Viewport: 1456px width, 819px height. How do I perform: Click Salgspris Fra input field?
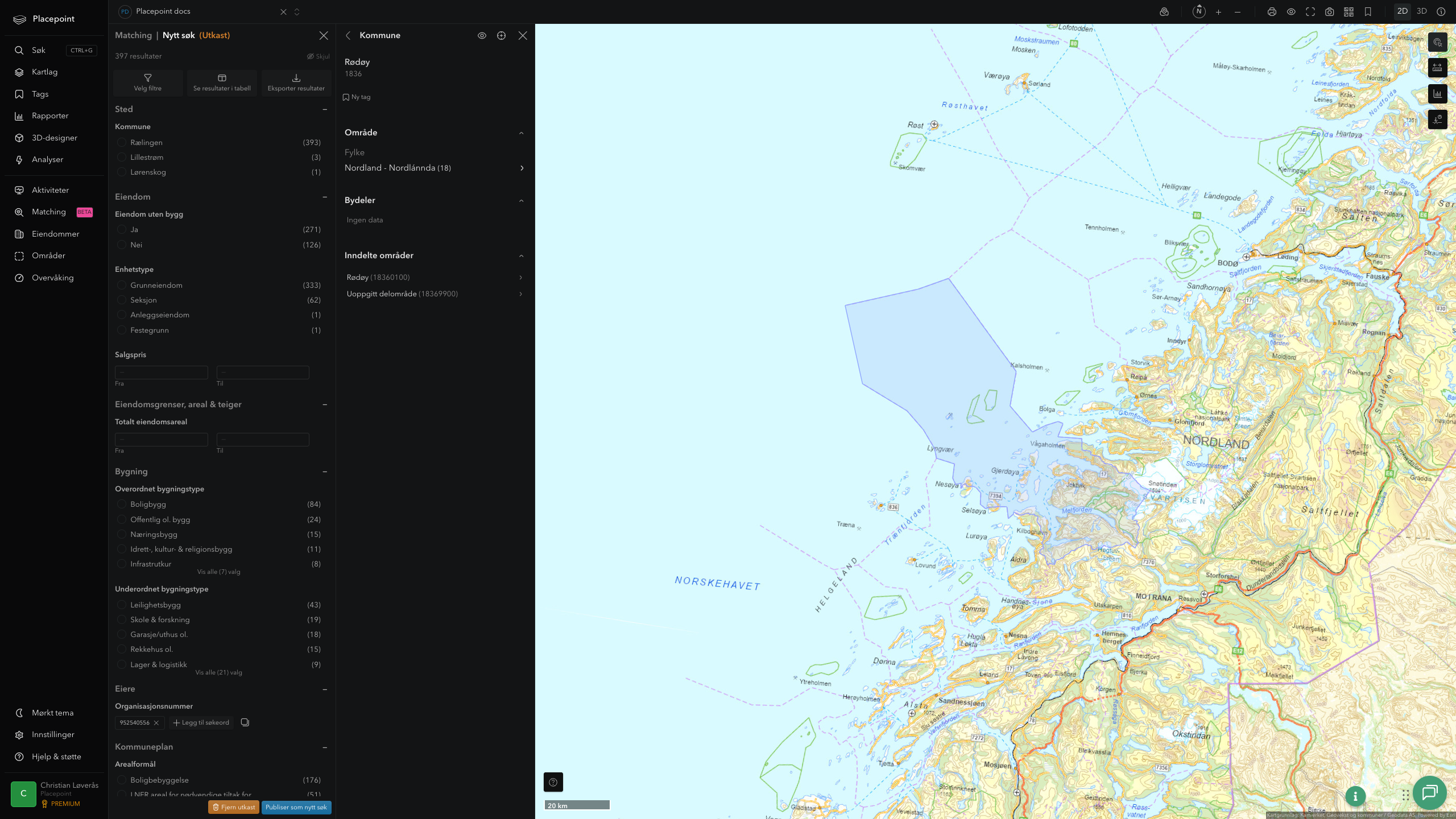162,373
